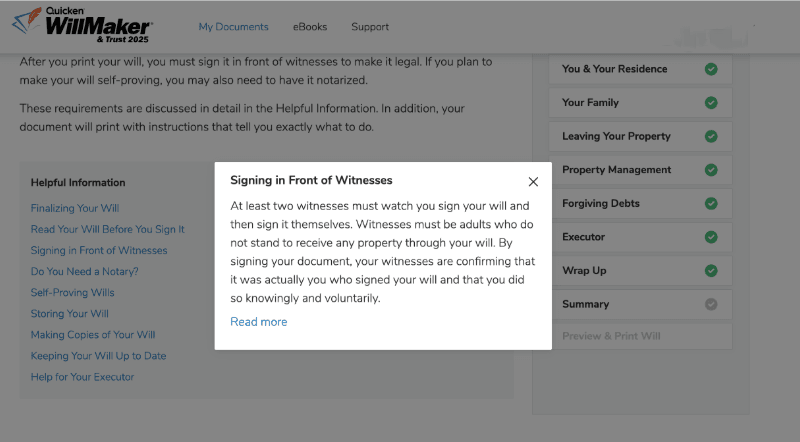Open Do You Need a Notary? link
800x442 pixels.
point(84,272)
